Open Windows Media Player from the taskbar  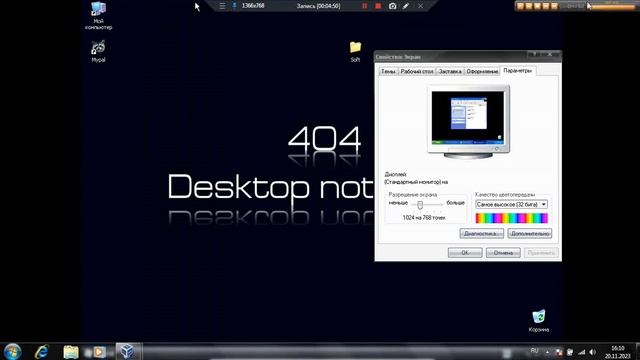99,352
